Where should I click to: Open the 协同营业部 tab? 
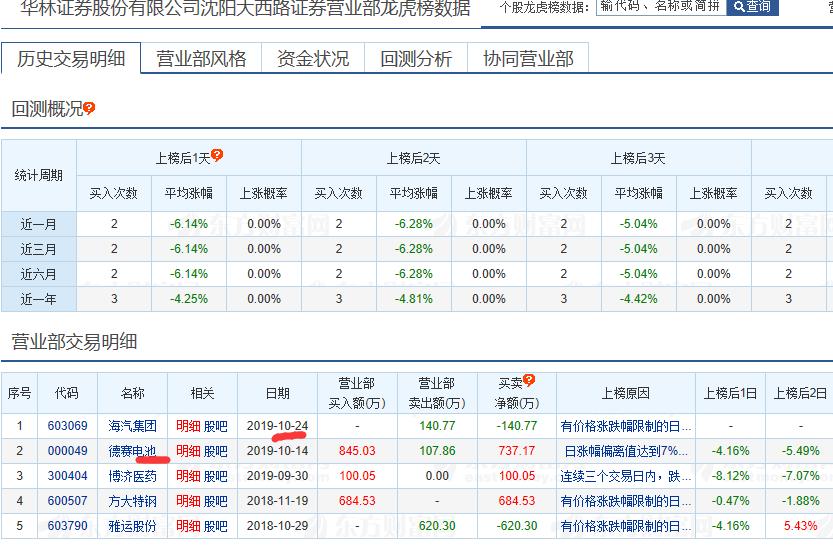coord(528,58)
